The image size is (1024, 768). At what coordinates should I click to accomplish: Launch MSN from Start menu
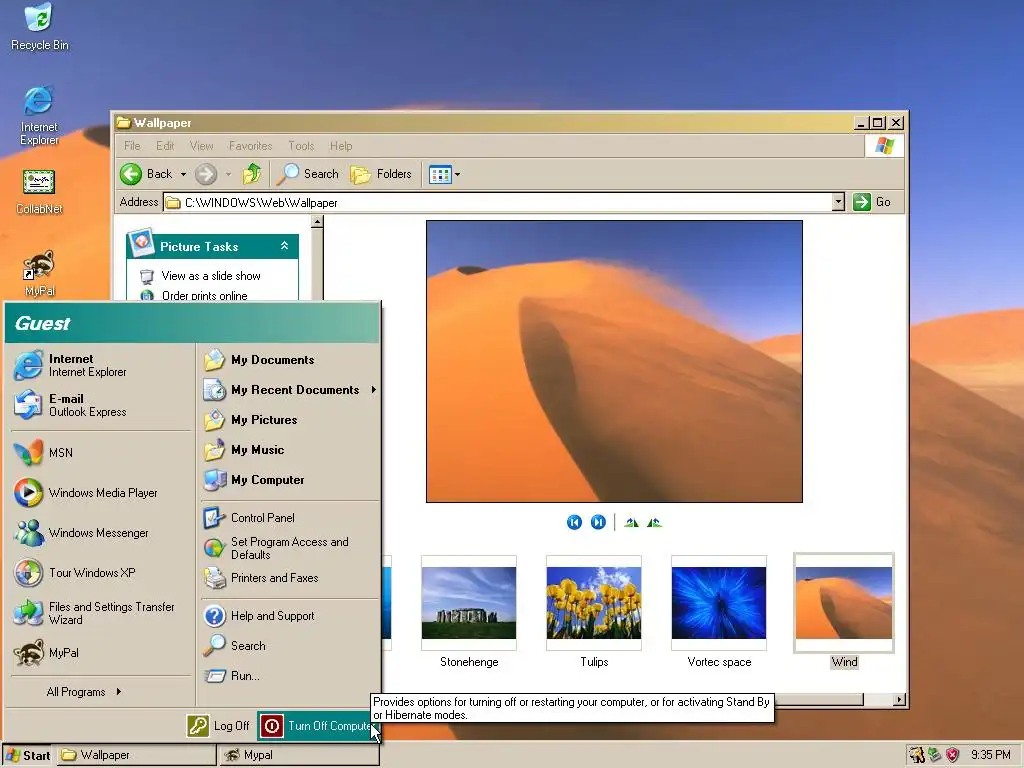[x=101, y=453]
